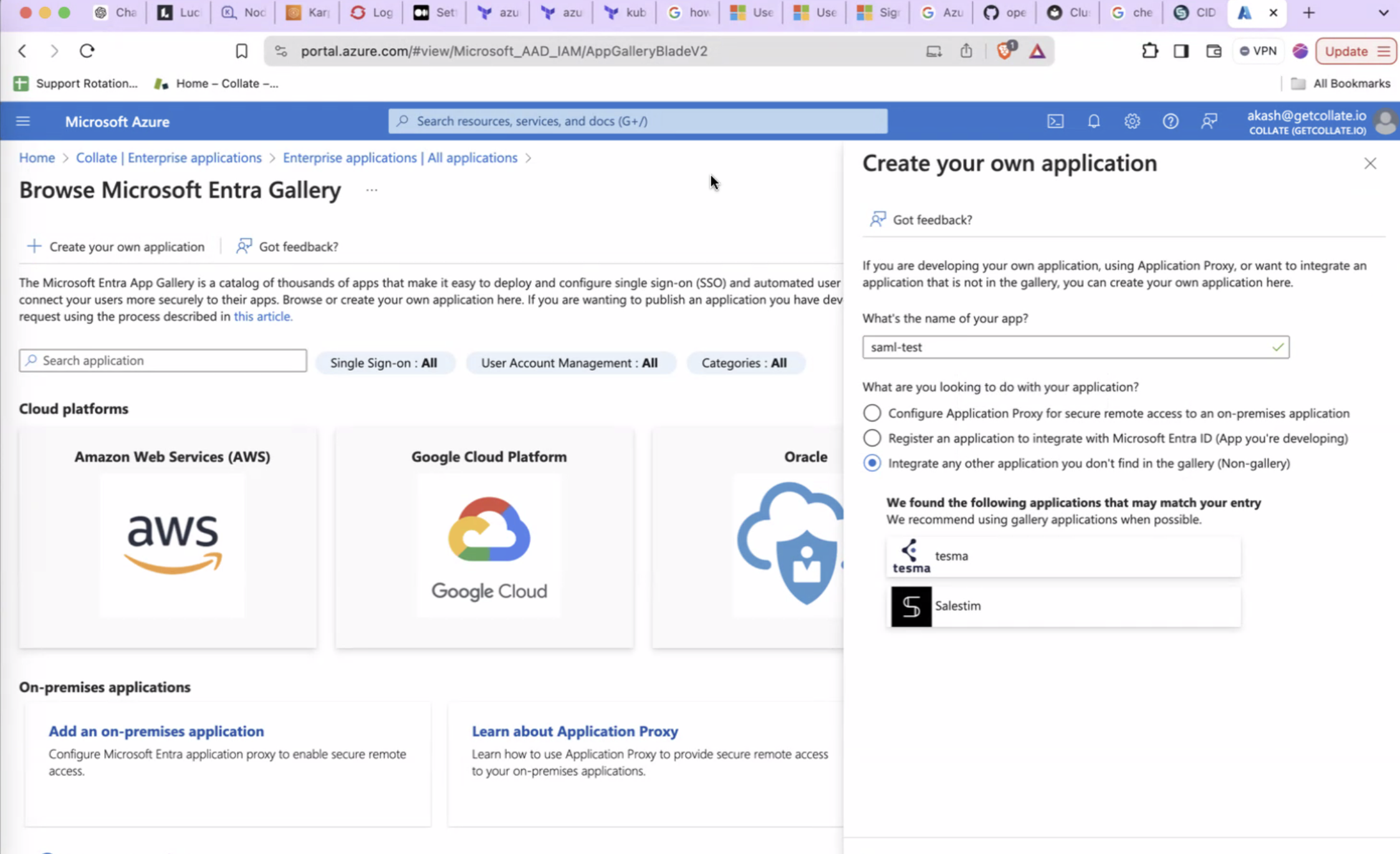Click the Brave Shields icon in address bar
Image resolution: width=1400 pixels, height=854 pixels.
click(1004, 51)
